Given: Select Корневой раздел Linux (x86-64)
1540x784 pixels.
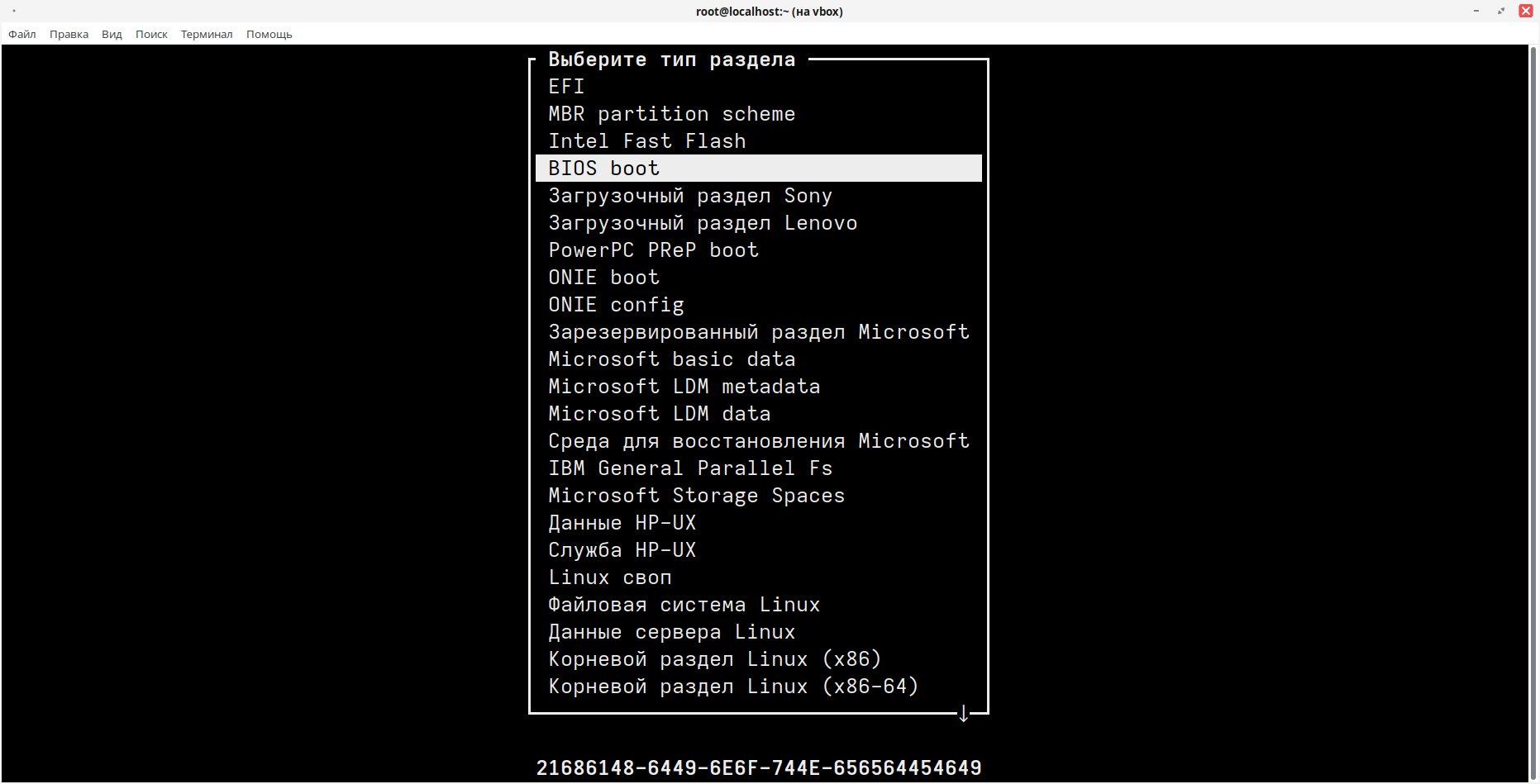Looking at the screenshot, I should [x=759, y=687].
